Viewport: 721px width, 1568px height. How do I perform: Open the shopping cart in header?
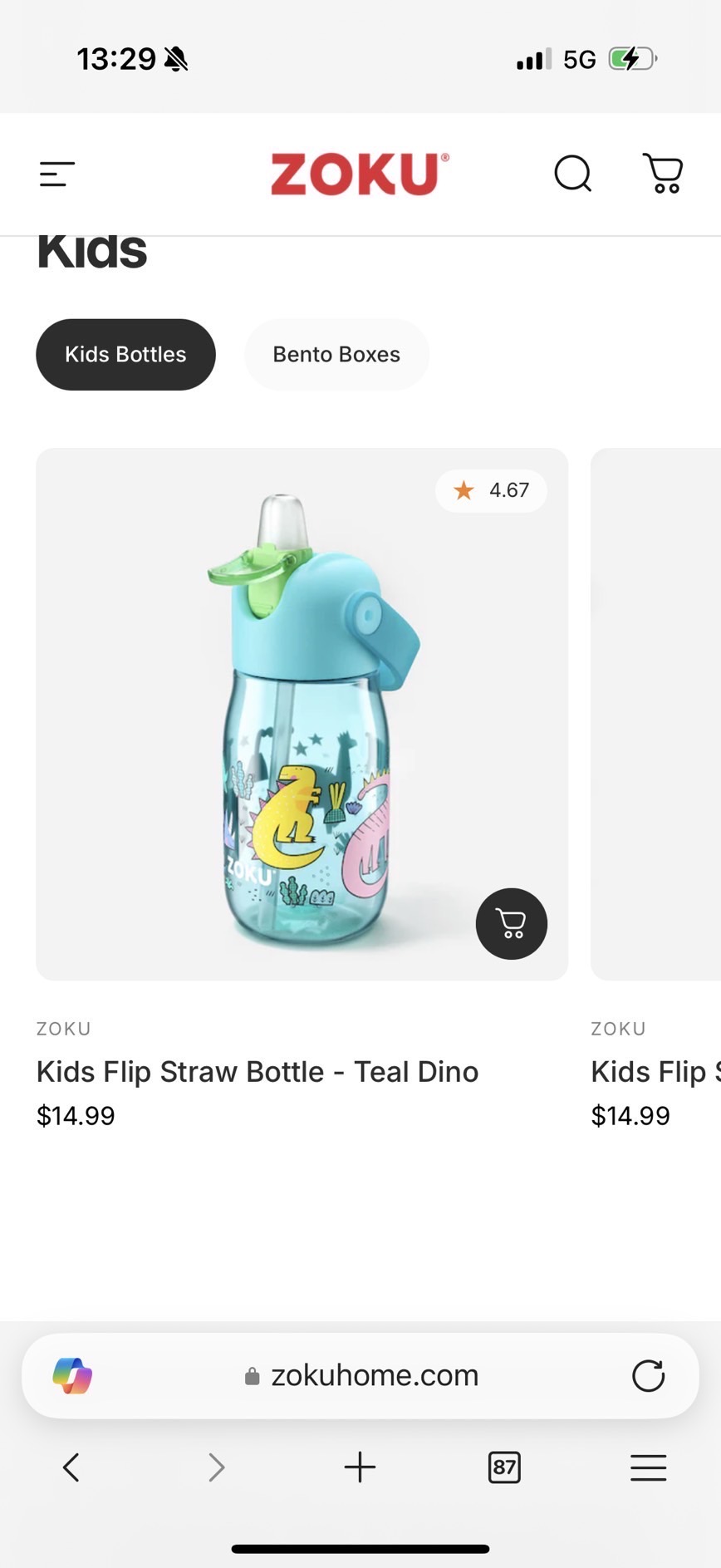[663, 174]
